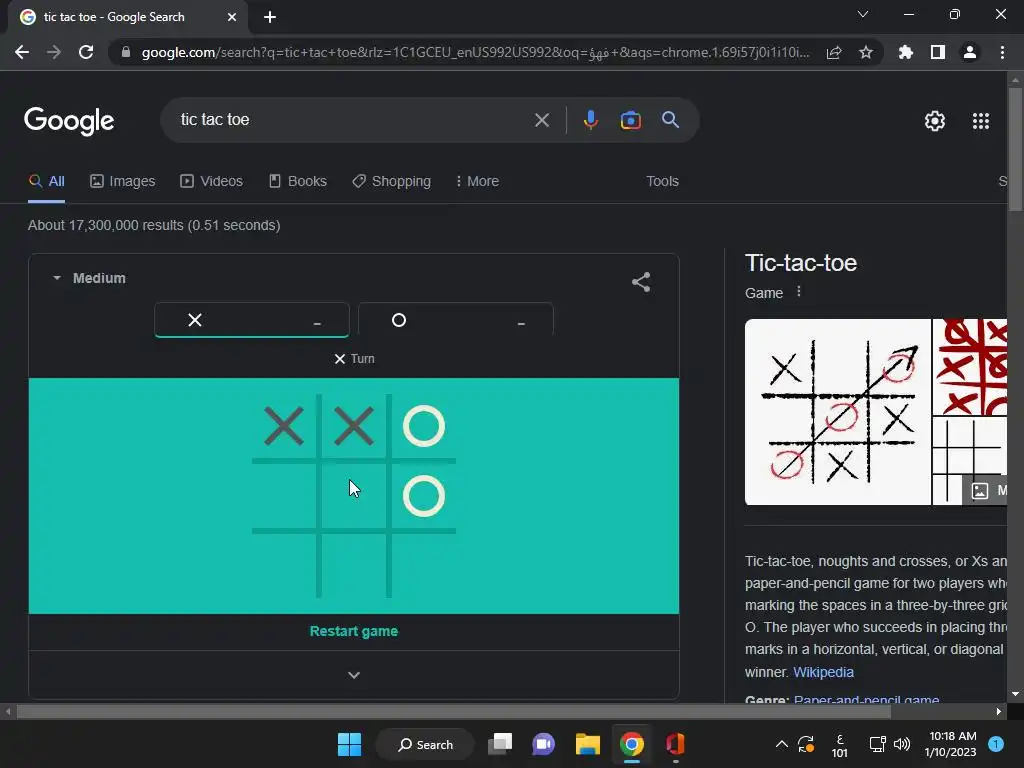
Task: Click the horizontal page scrollbar
Action: 454,711
